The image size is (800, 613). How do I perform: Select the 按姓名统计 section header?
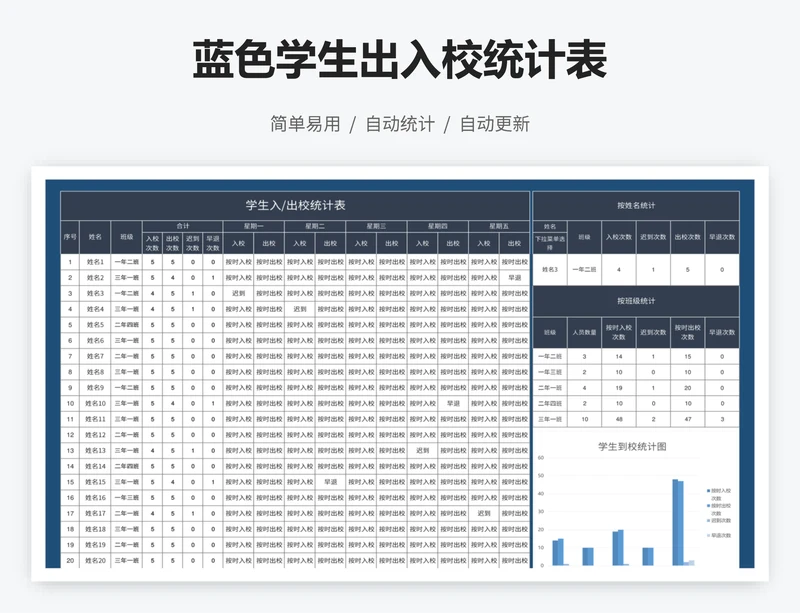tap(636, 206)
